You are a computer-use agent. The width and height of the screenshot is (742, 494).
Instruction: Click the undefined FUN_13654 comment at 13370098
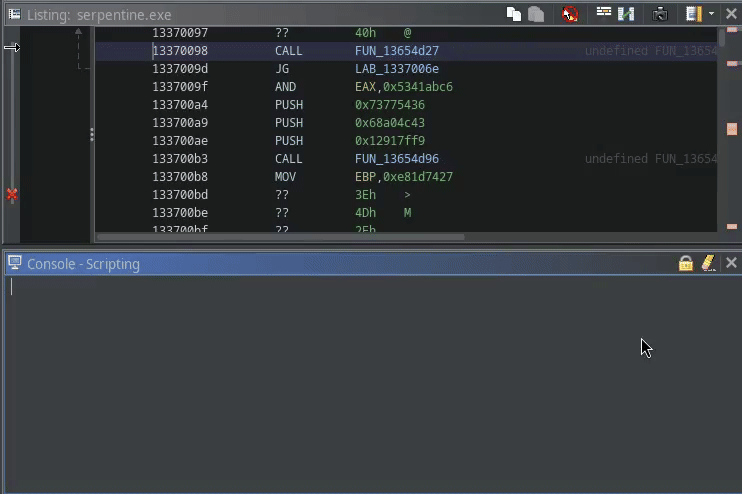tap(651, 51)
